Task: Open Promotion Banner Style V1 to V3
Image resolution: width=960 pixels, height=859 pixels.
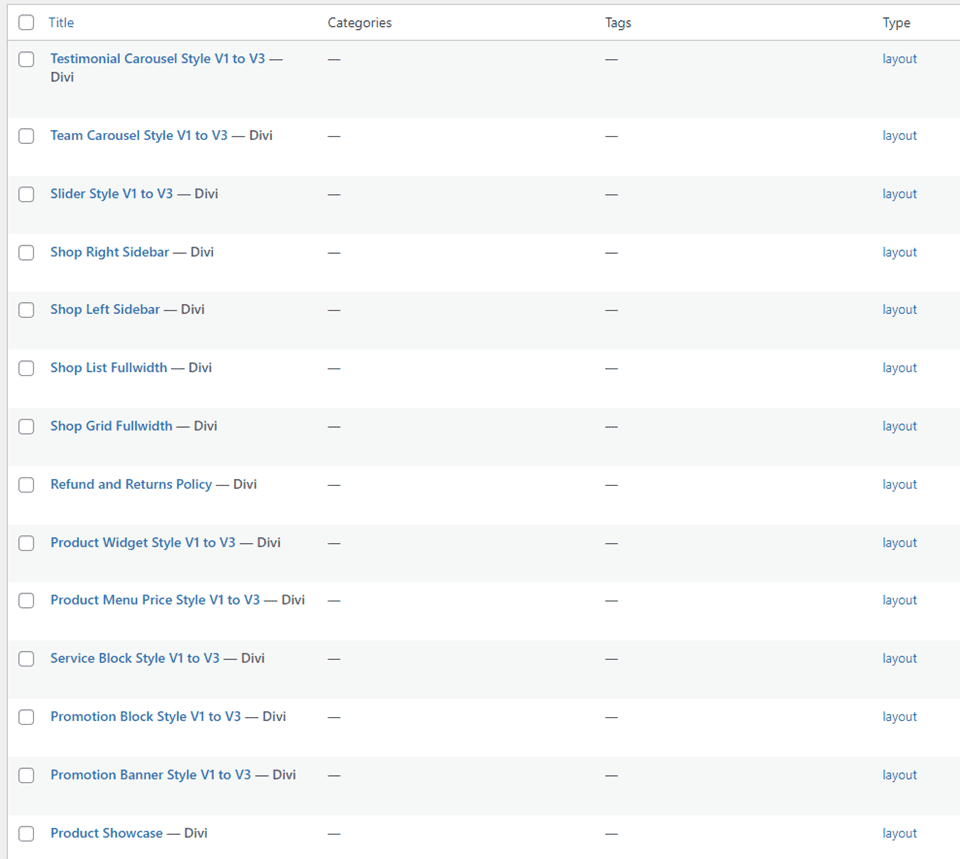Action: tap(151, 775)
